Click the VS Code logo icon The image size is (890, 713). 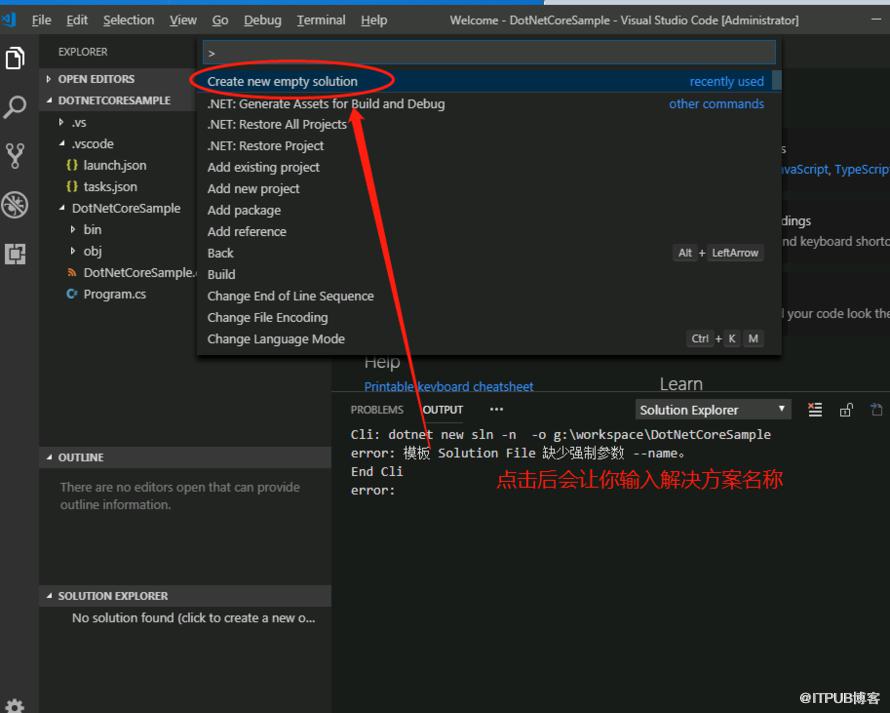pos(9,20)
